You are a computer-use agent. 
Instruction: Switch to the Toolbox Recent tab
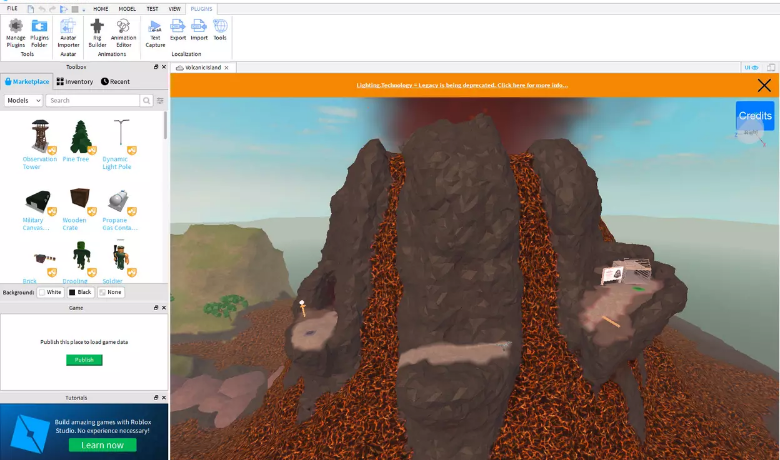(x=115, y=82)
